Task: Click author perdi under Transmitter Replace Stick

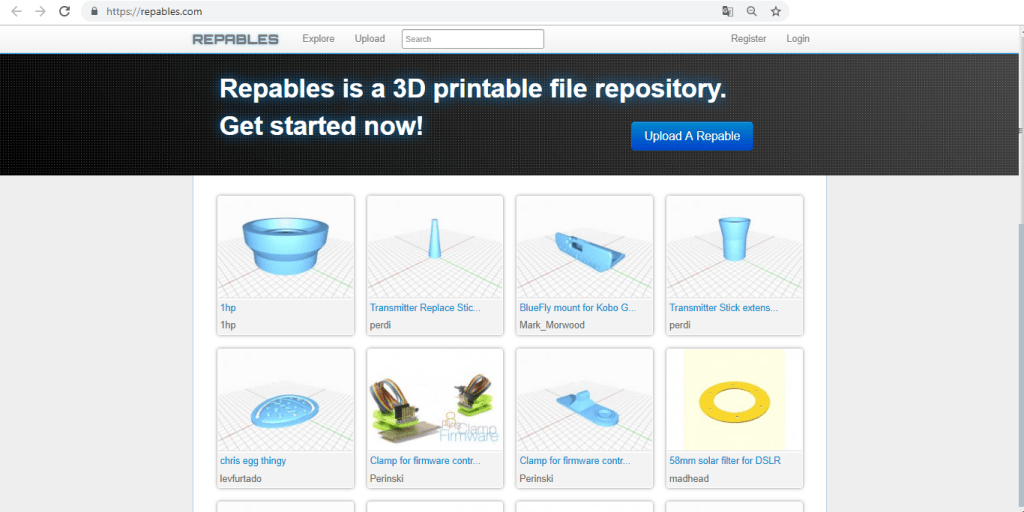Action: tap(380, 325)
